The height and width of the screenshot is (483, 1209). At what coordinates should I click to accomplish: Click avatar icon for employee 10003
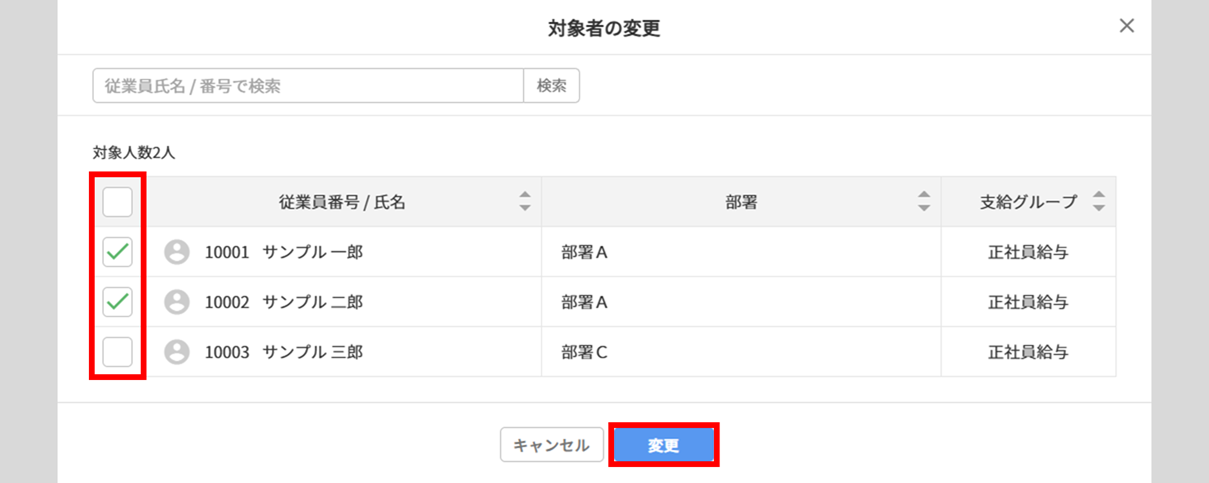click(x=177, y=351)
